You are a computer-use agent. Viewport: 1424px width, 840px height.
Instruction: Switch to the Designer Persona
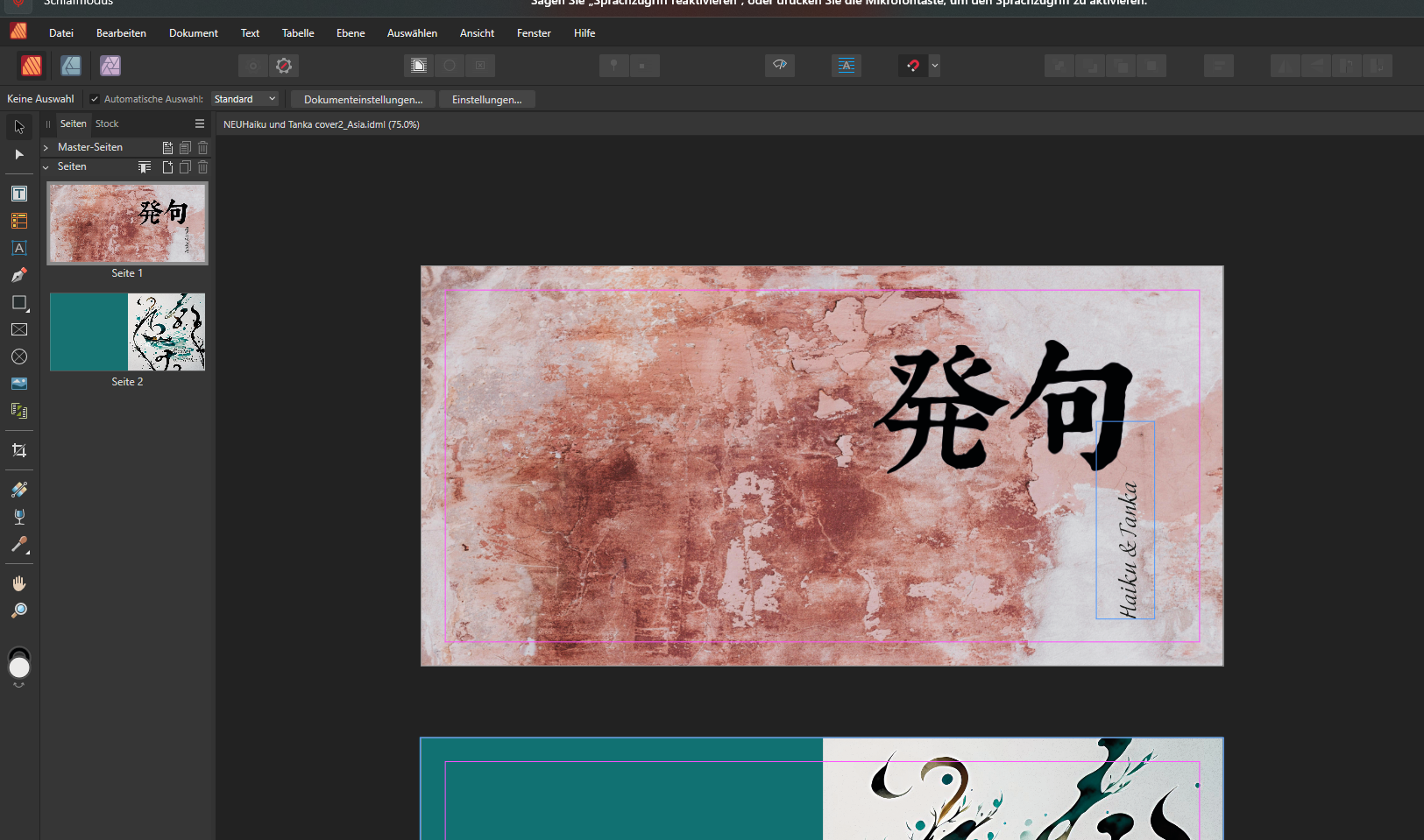click(x=71, y=66)
